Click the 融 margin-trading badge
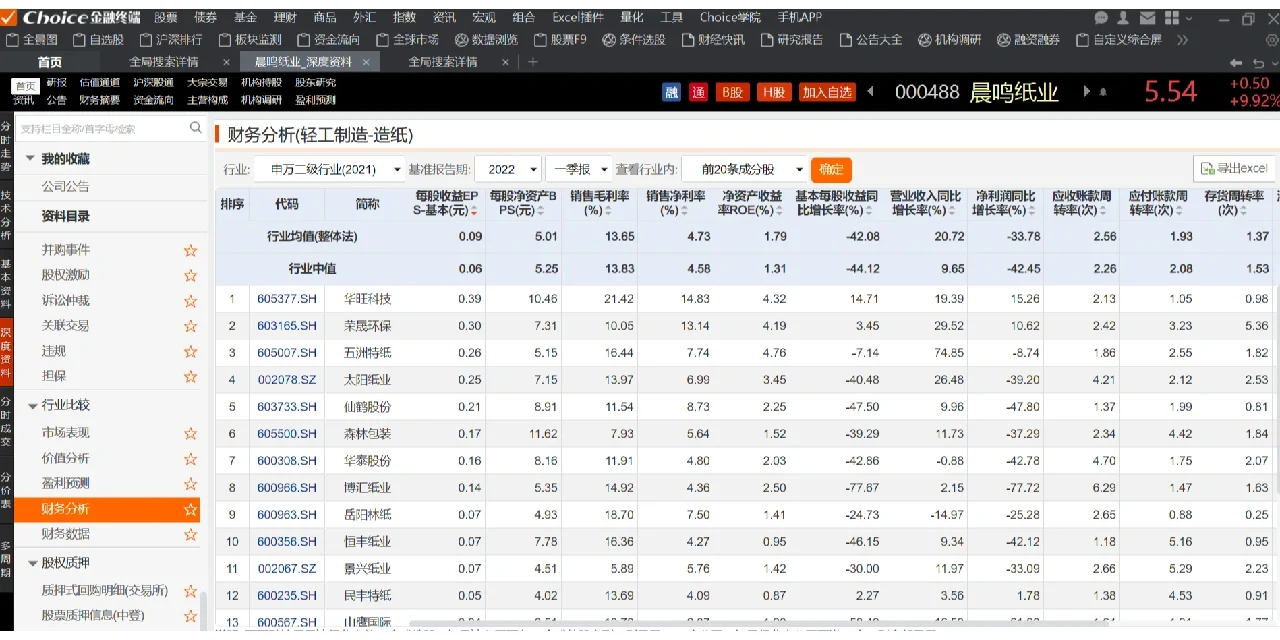Viewport: 1280px width, 640px height. point(672,92)
